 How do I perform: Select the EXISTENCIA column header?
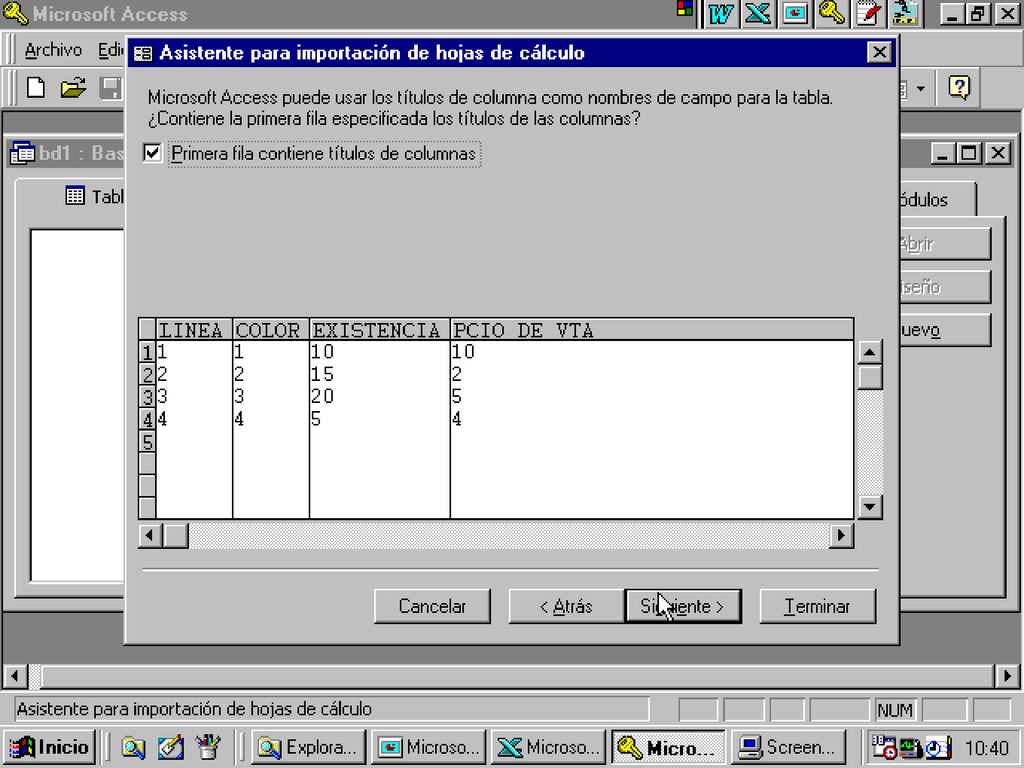tap(380, 330)
